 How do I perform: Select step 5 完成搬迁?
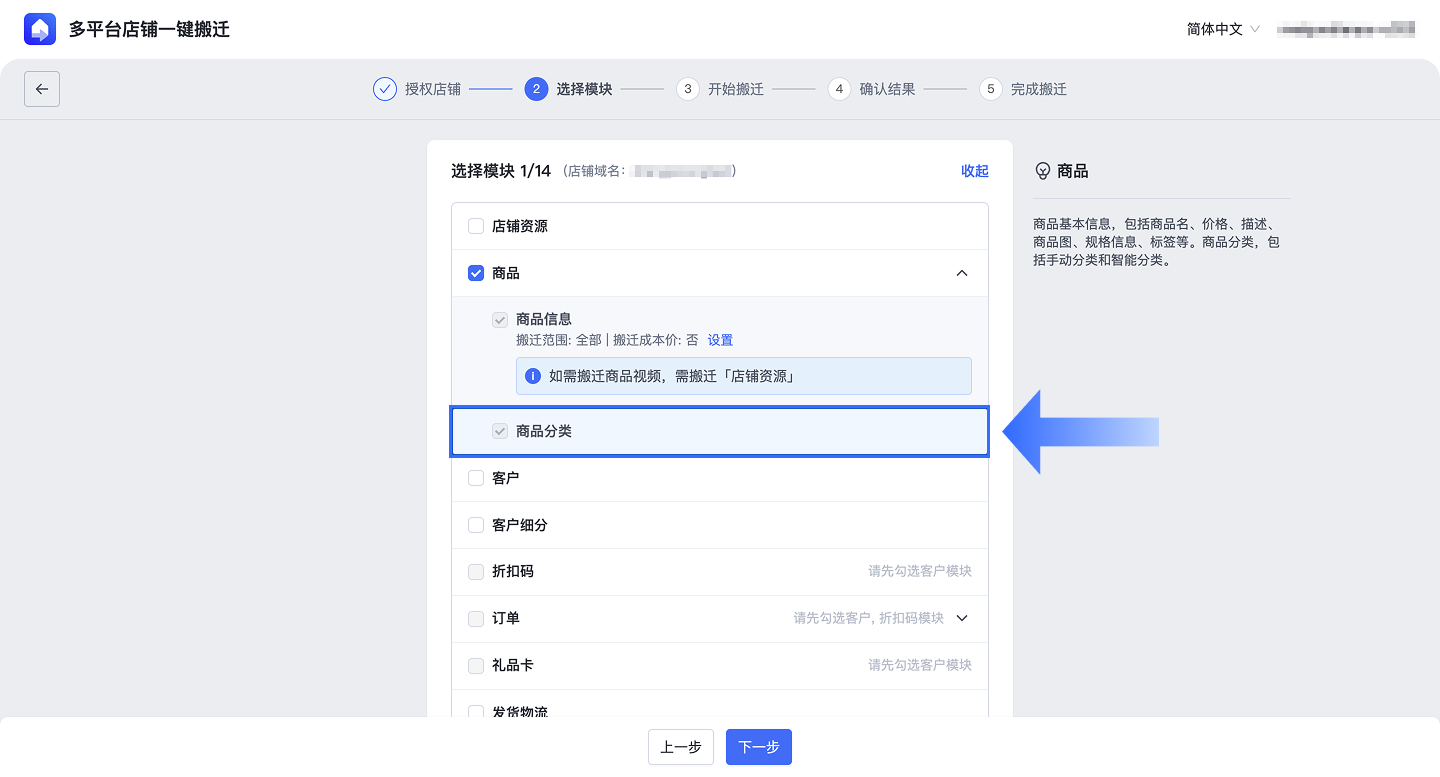(x=1023, y=89)
